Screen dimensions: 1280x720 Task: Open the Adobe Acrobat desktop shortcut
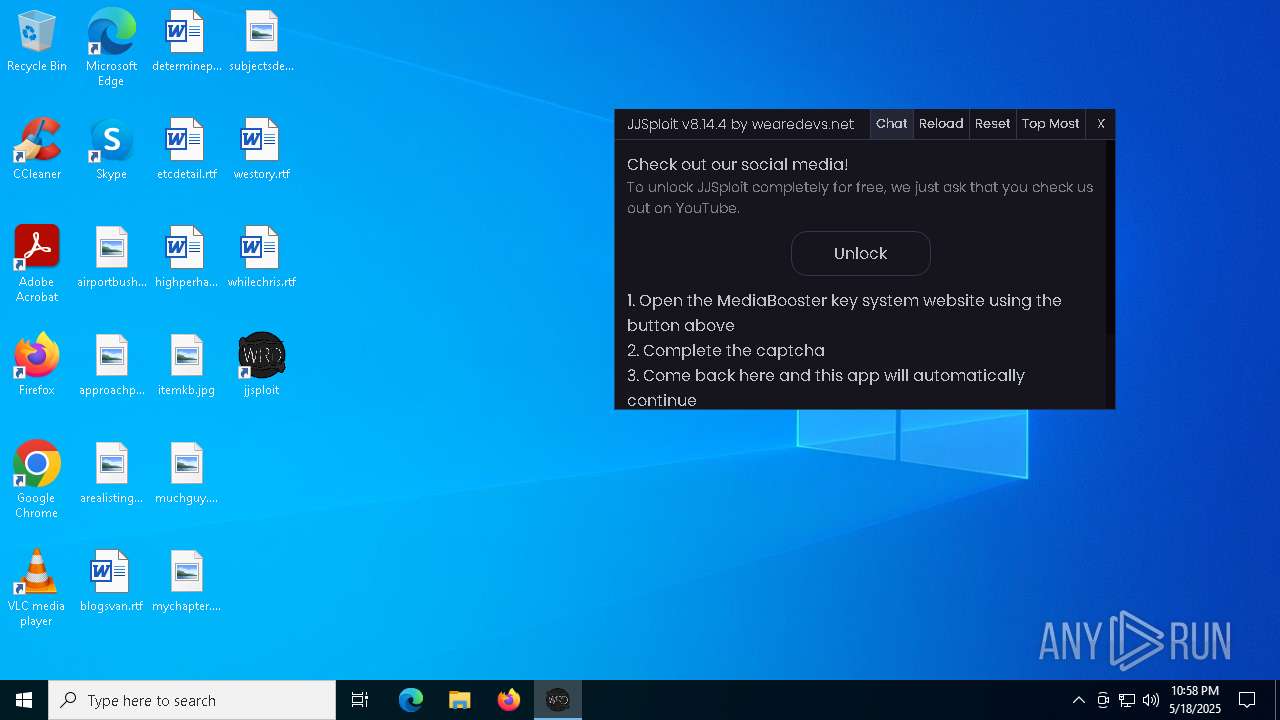37,264
